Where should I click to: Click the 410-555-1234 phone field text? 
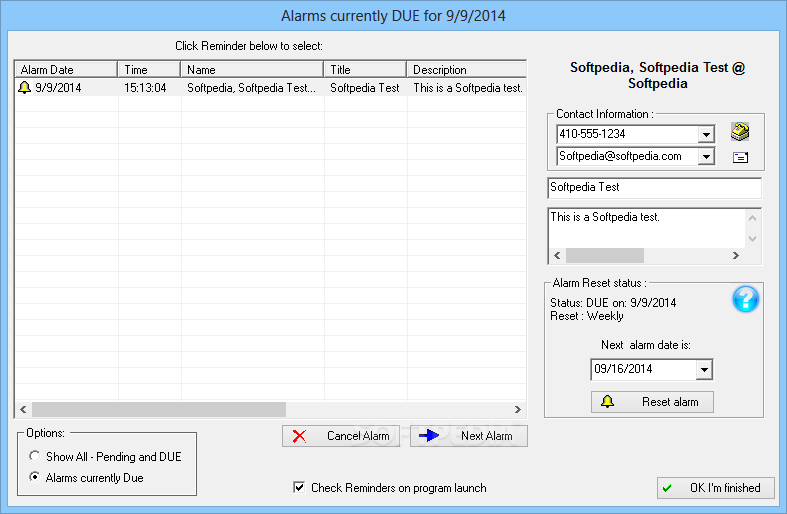tap(592, 134)
